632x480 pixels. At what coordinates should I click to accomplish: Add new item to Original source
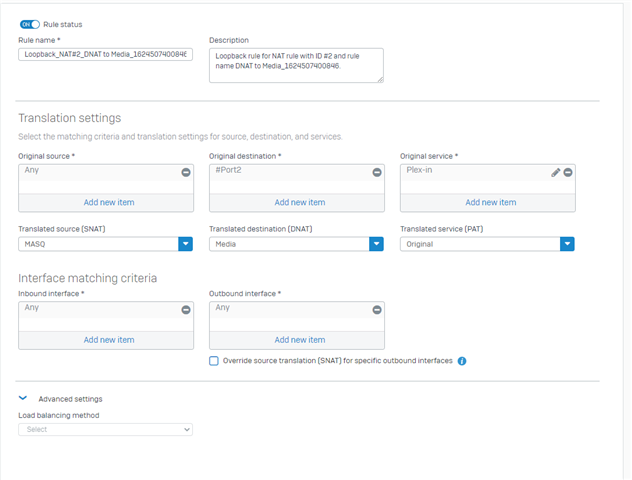109,202
